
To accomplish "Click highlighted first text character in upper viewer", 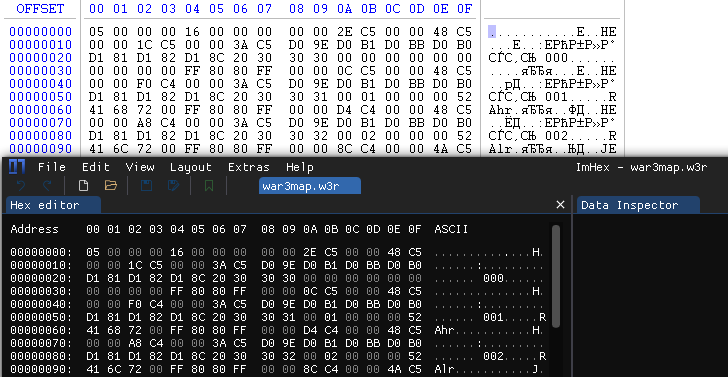I will click(x=492, y=32).
